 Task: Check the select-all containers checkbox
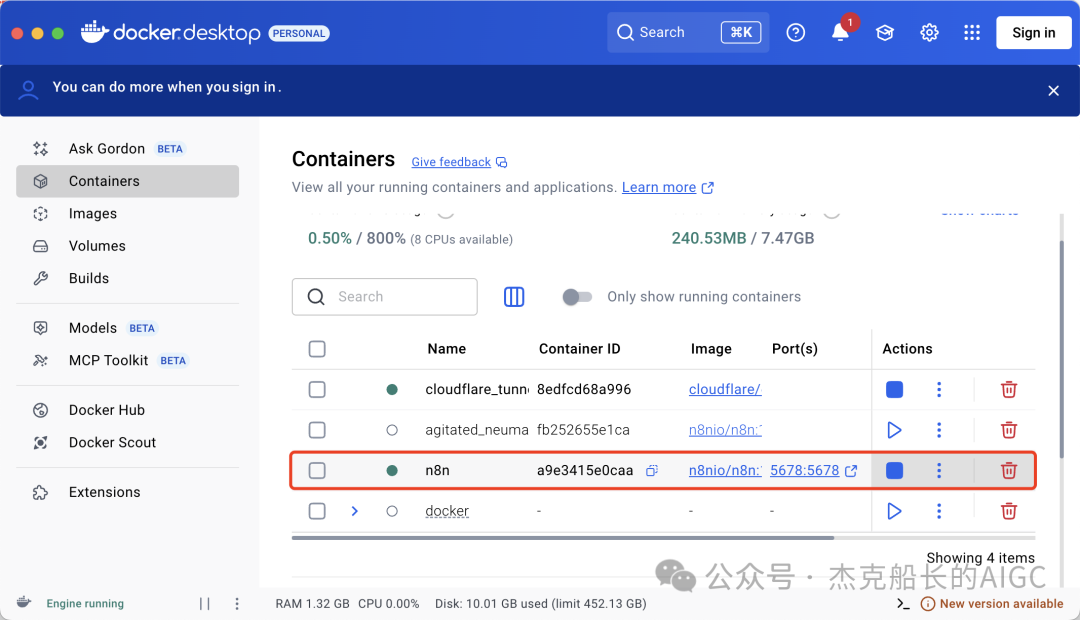tap(317, 349)
